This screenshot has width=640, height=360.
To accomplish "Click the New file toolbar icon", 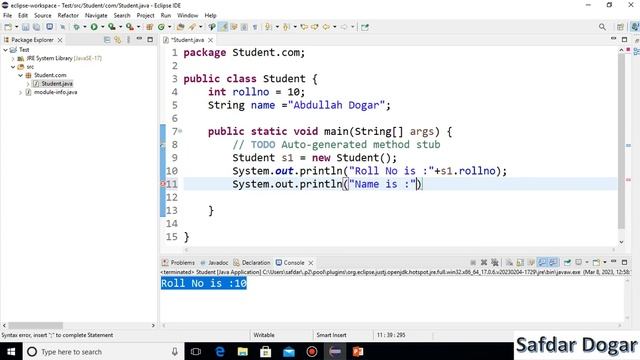I will click(8, 27).
